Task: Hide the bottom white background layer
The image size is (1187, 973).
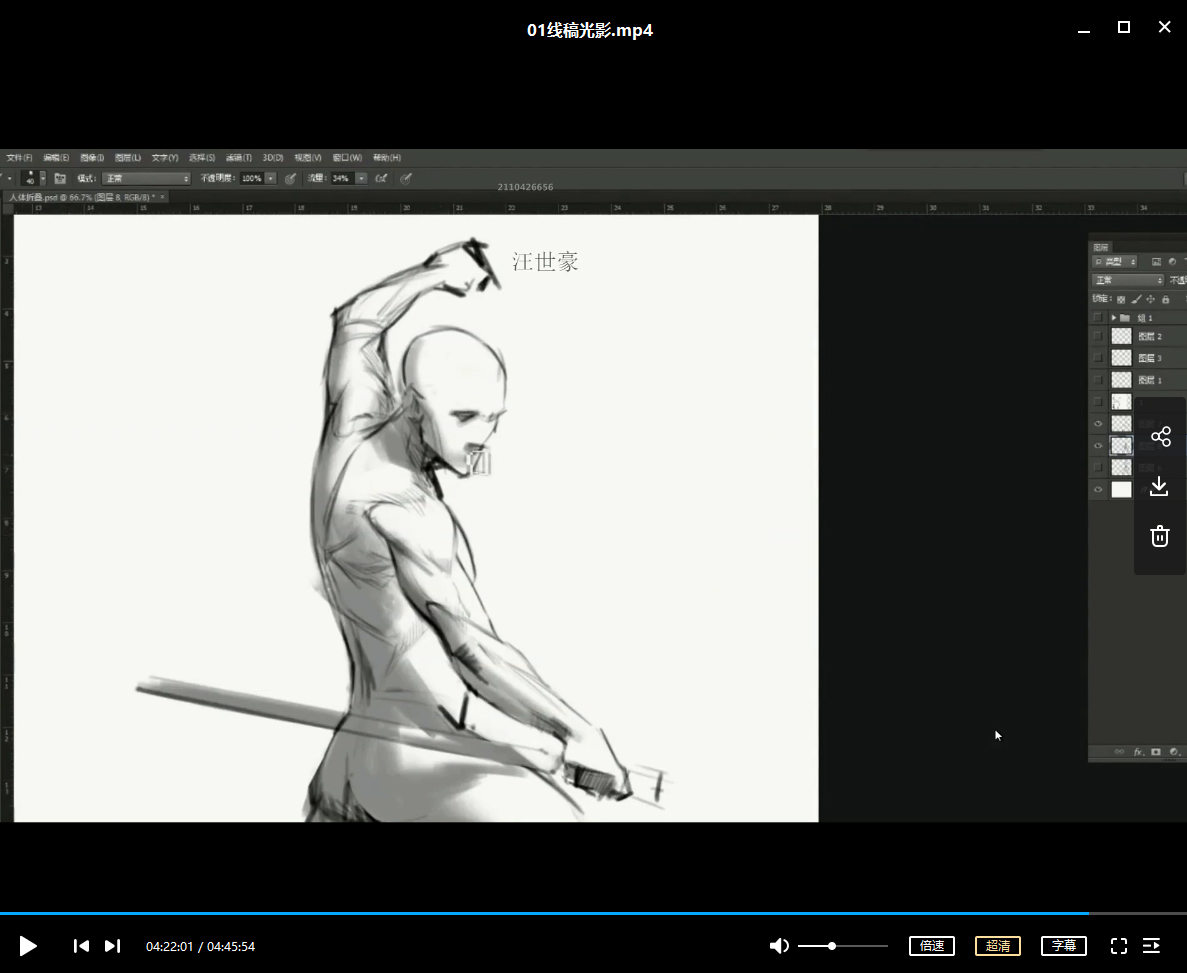Action: tap(1098, 490)
